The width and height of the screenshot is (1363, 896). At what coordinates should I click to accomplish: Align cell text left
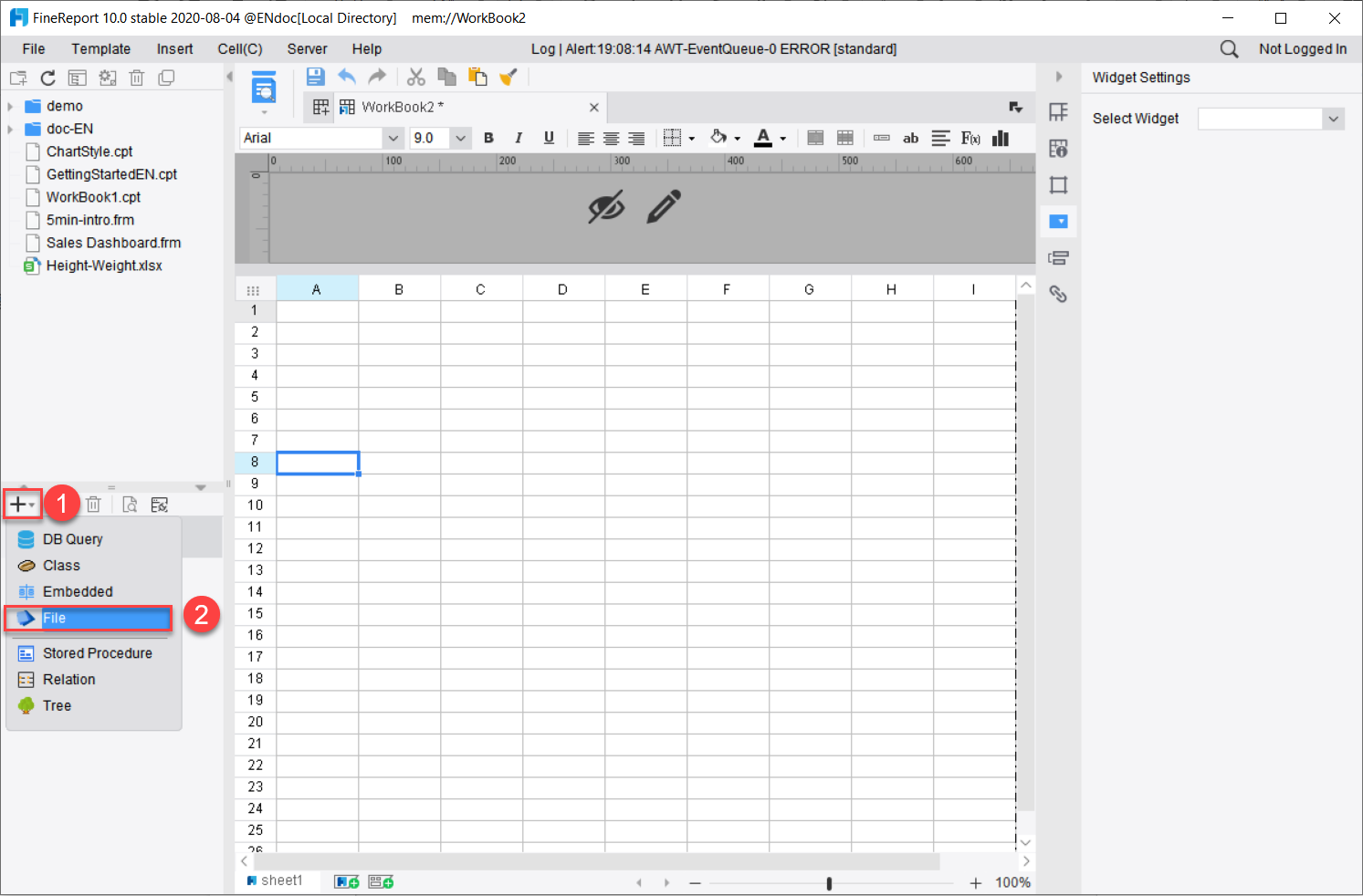click(586, 138)
